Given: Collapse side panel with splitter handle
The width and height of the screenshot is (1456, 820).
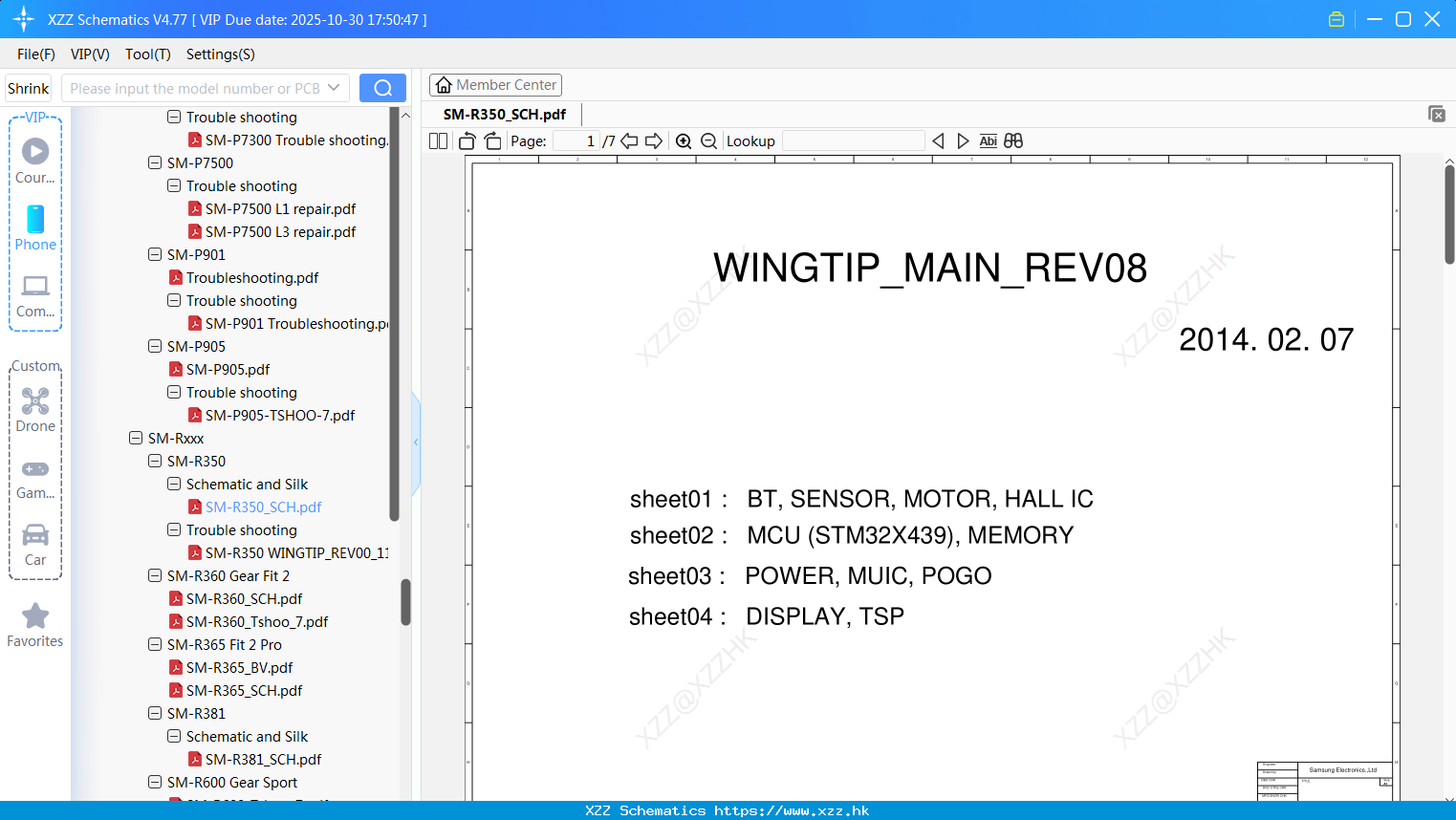Looking at the screenshot, I should point(416,442).
